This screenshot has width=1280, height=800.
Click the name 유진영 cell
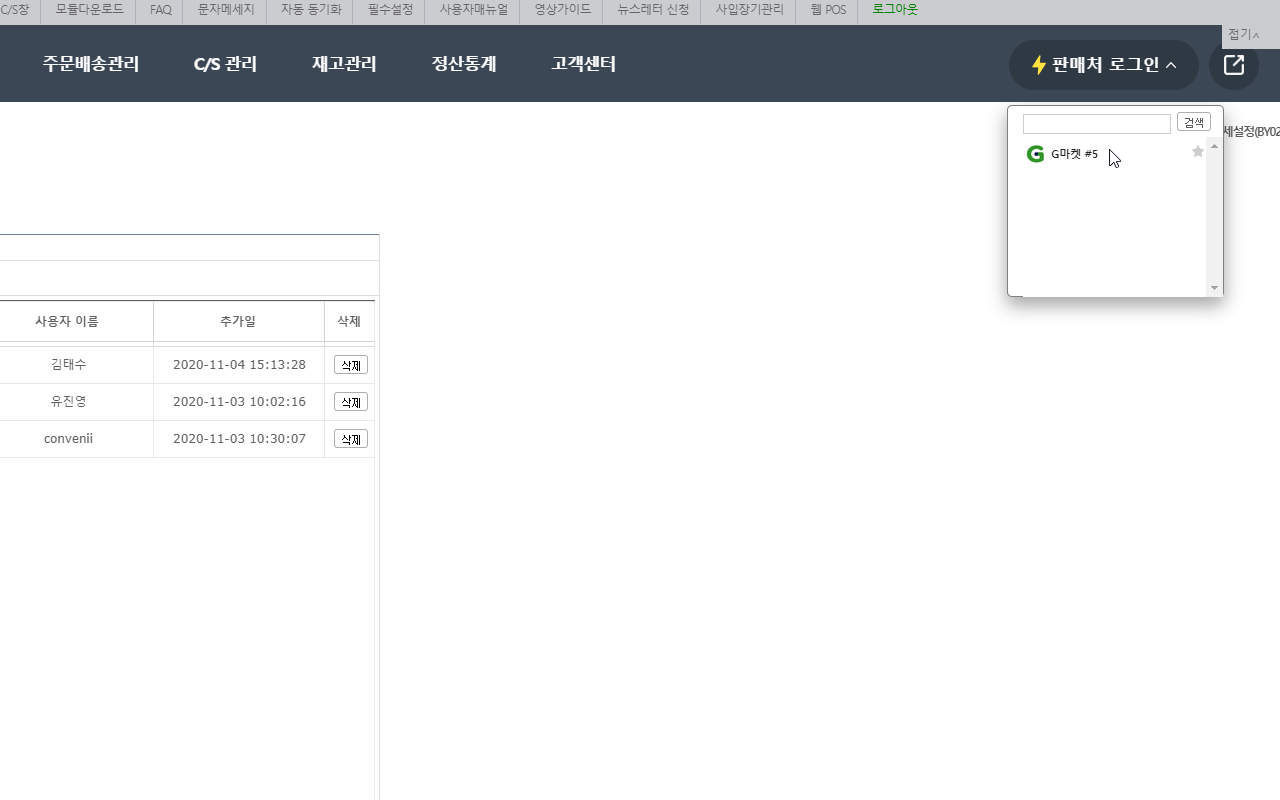(x=68, y=402)
